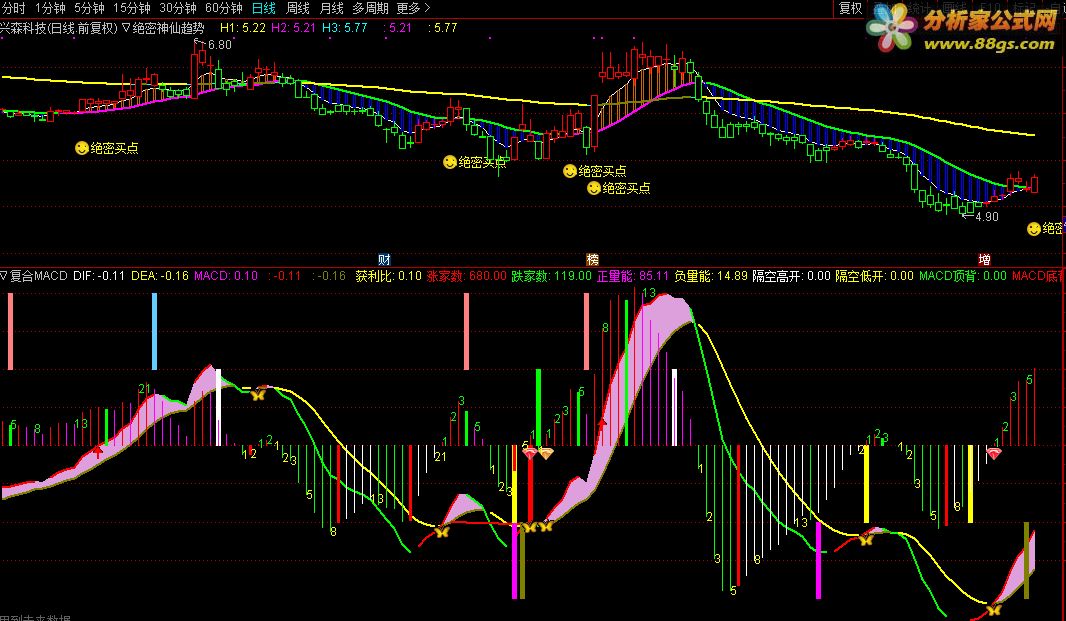This screenshot has width=1066, height=621.
Task: Click the light blue signal bar in the MACD panel
Action: click(154, 331)
